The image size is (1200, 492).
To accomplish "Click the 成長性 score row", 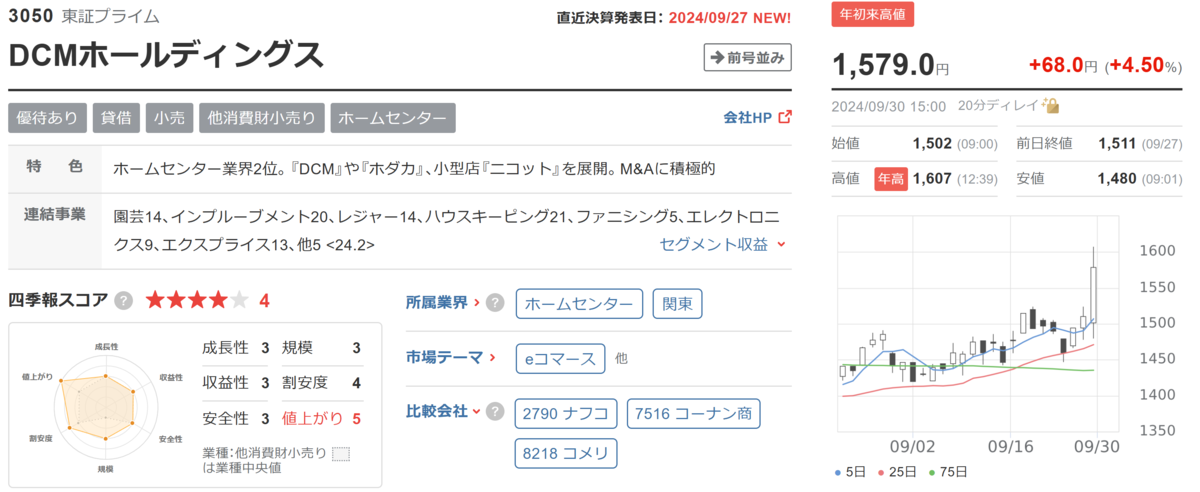I will [x=236, y=348].
